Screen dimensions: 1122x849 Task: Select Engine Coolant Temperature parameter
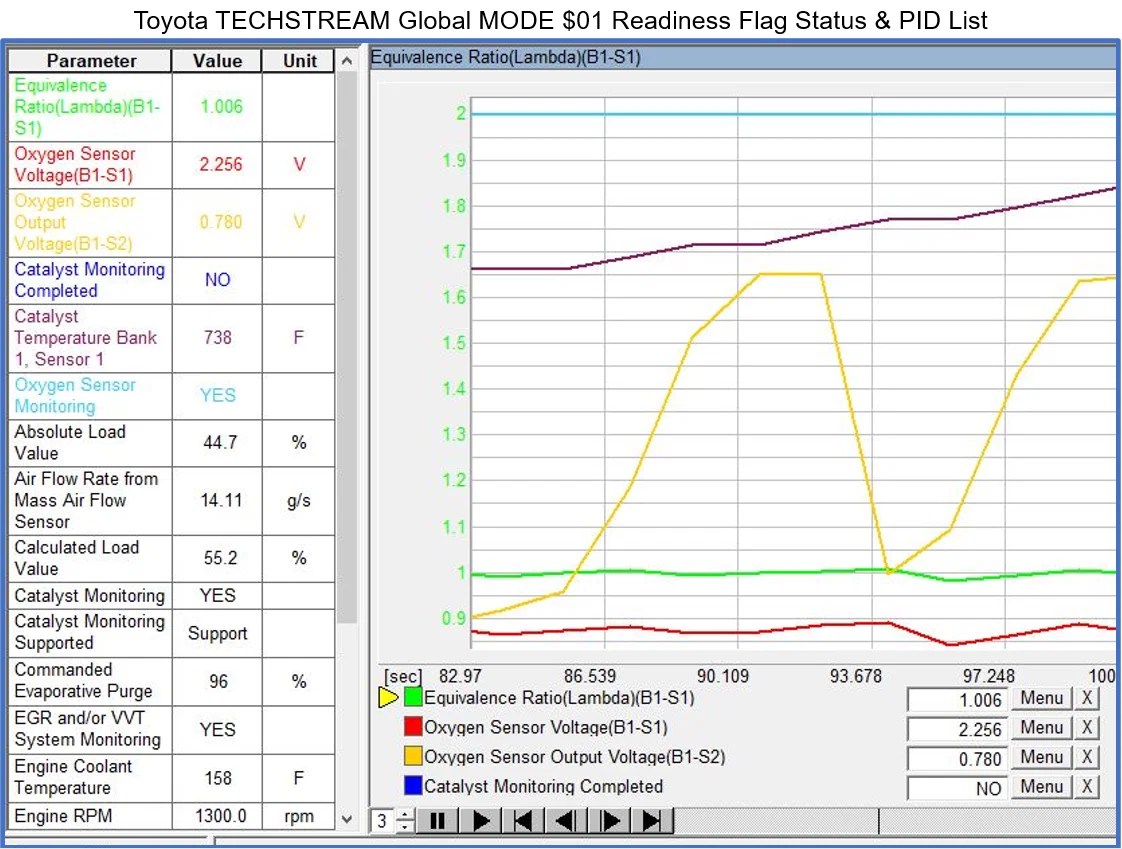(172, 778)
